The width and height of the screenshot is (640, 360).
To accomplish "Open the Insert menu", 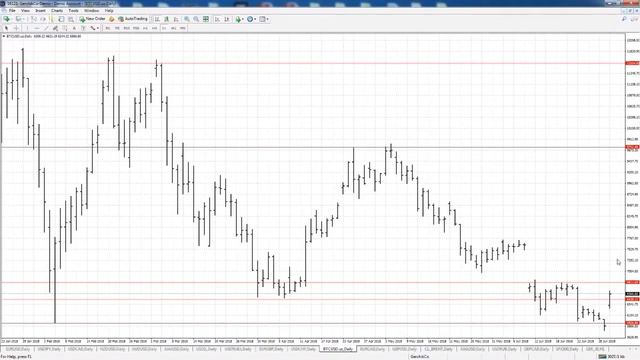I will pos(40,10).
